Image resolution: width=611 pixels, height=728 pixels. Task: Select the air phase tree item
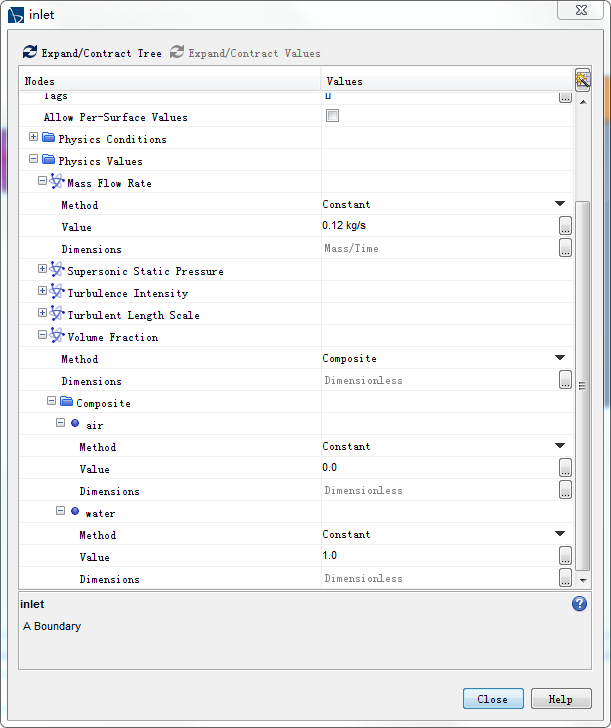pos(94,425)
